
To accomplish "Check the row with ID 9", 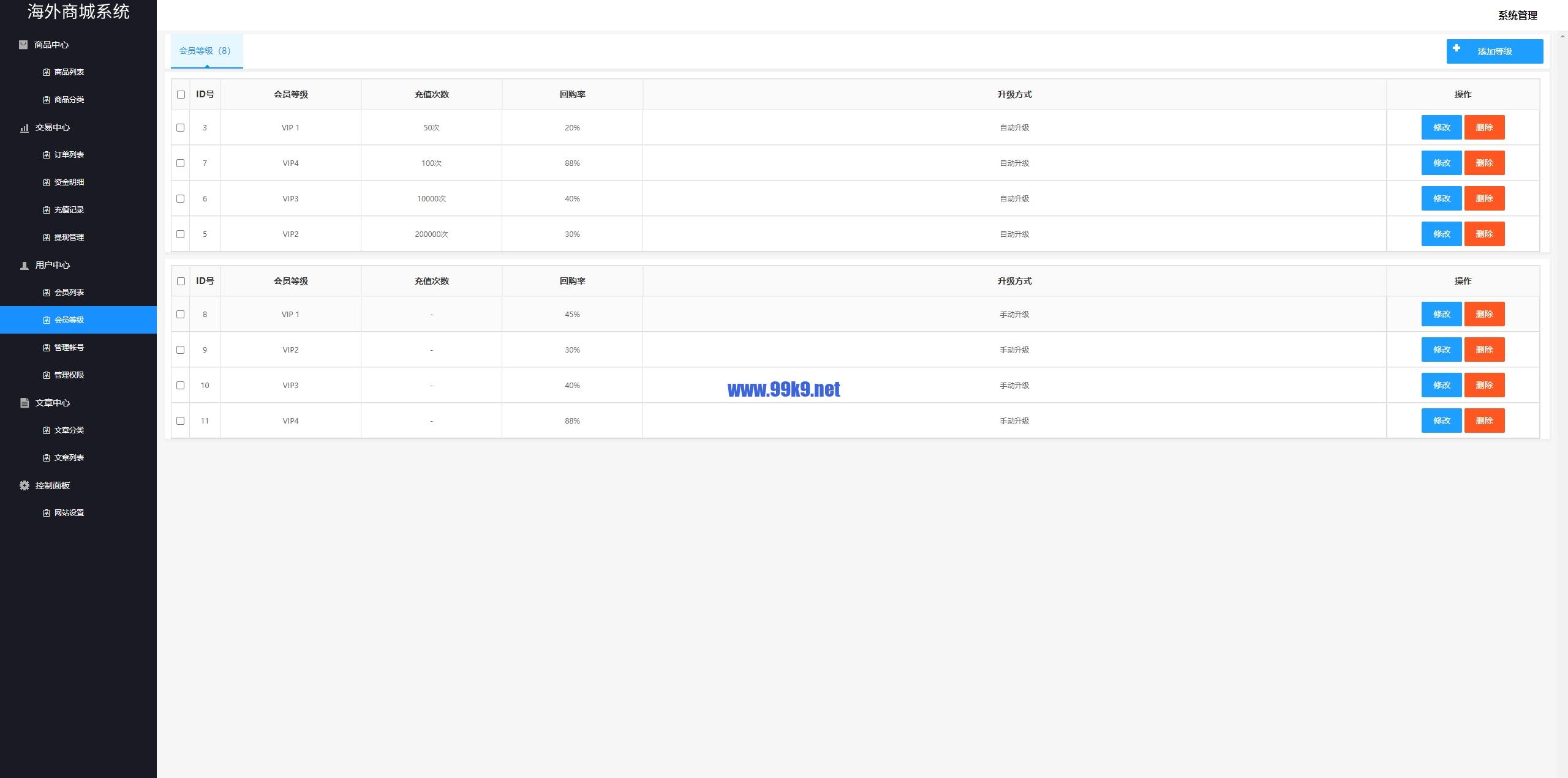I will tap(180, 350).
